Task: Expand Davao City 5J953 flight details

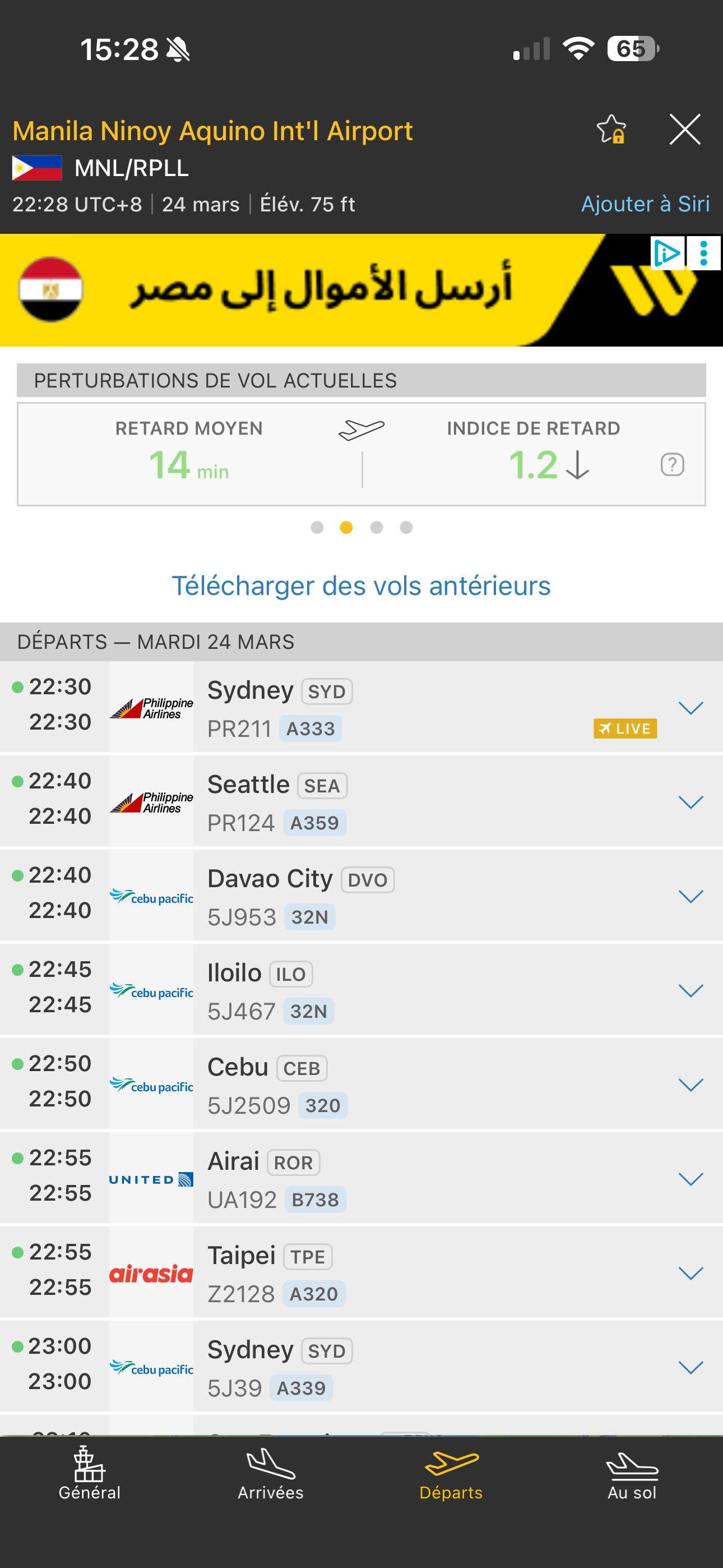Action: pos(690,896)
